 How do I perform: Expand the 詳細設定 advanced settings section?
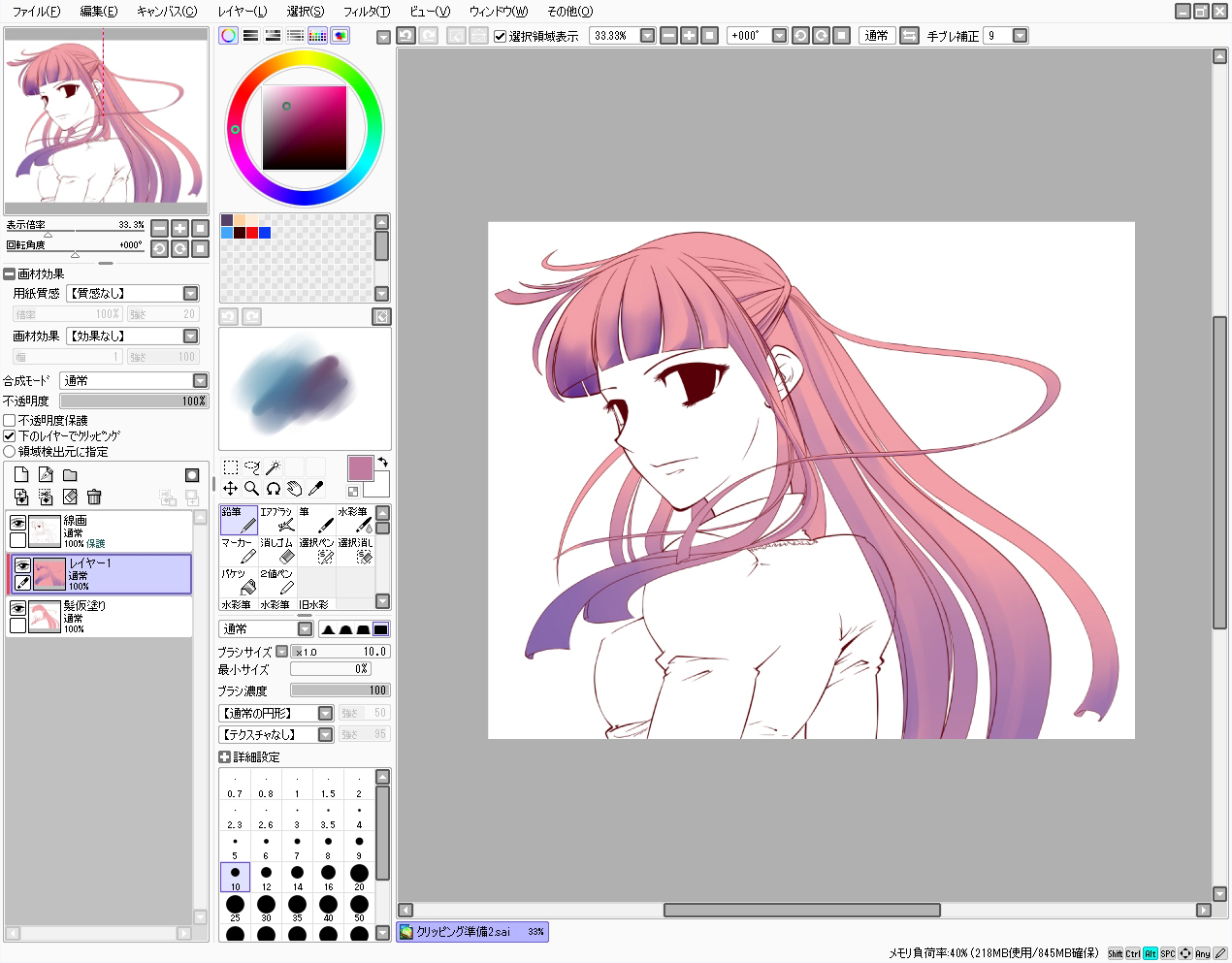click(225, 756)
